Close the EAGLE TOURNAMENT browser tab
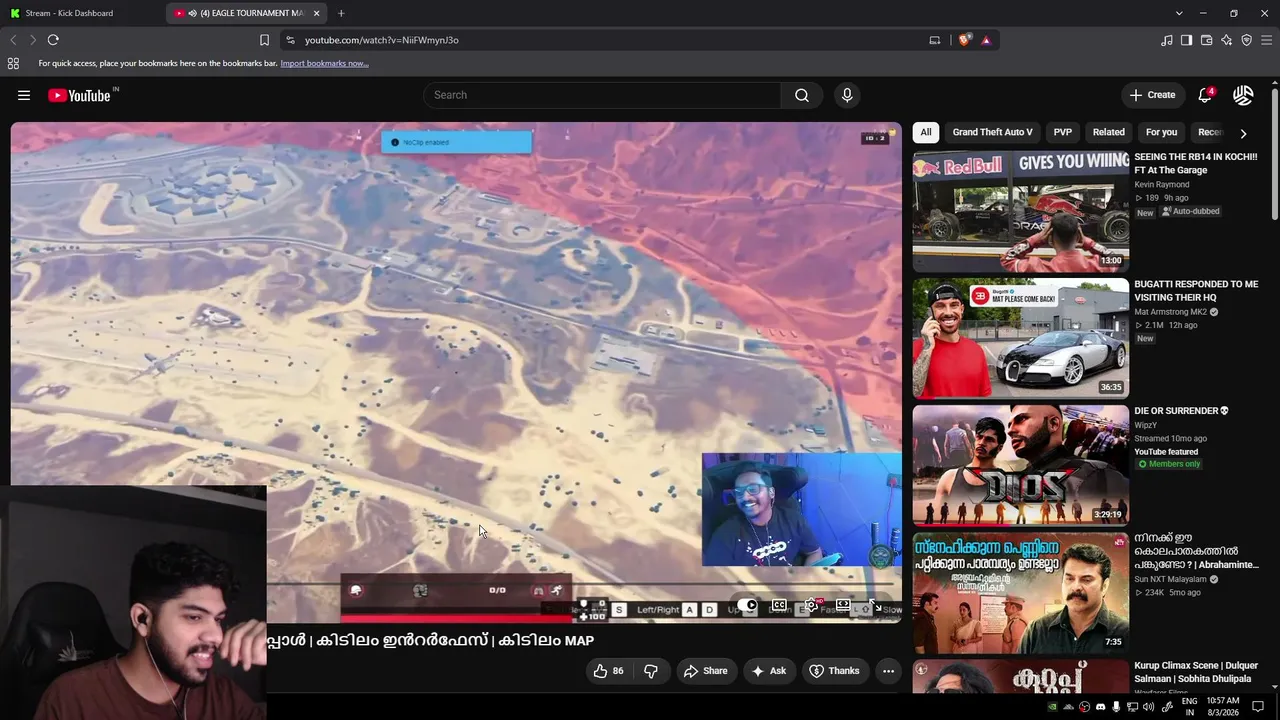The height and width of the screenshot is (720, 1280). tap(317, 13)
